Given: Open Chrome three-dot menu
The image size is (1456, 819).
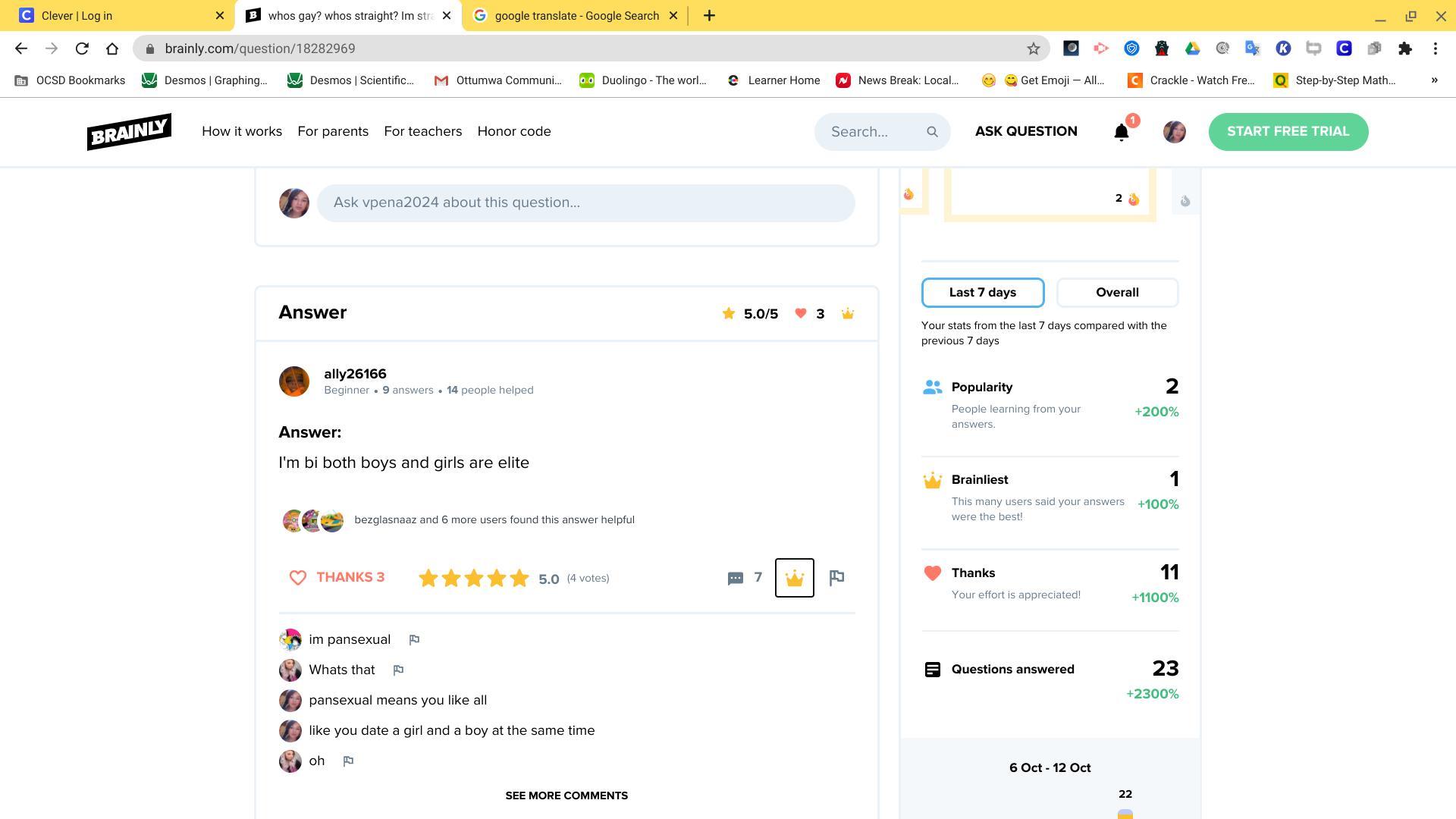Looking at the screenshot, I should click(1435, 49).
